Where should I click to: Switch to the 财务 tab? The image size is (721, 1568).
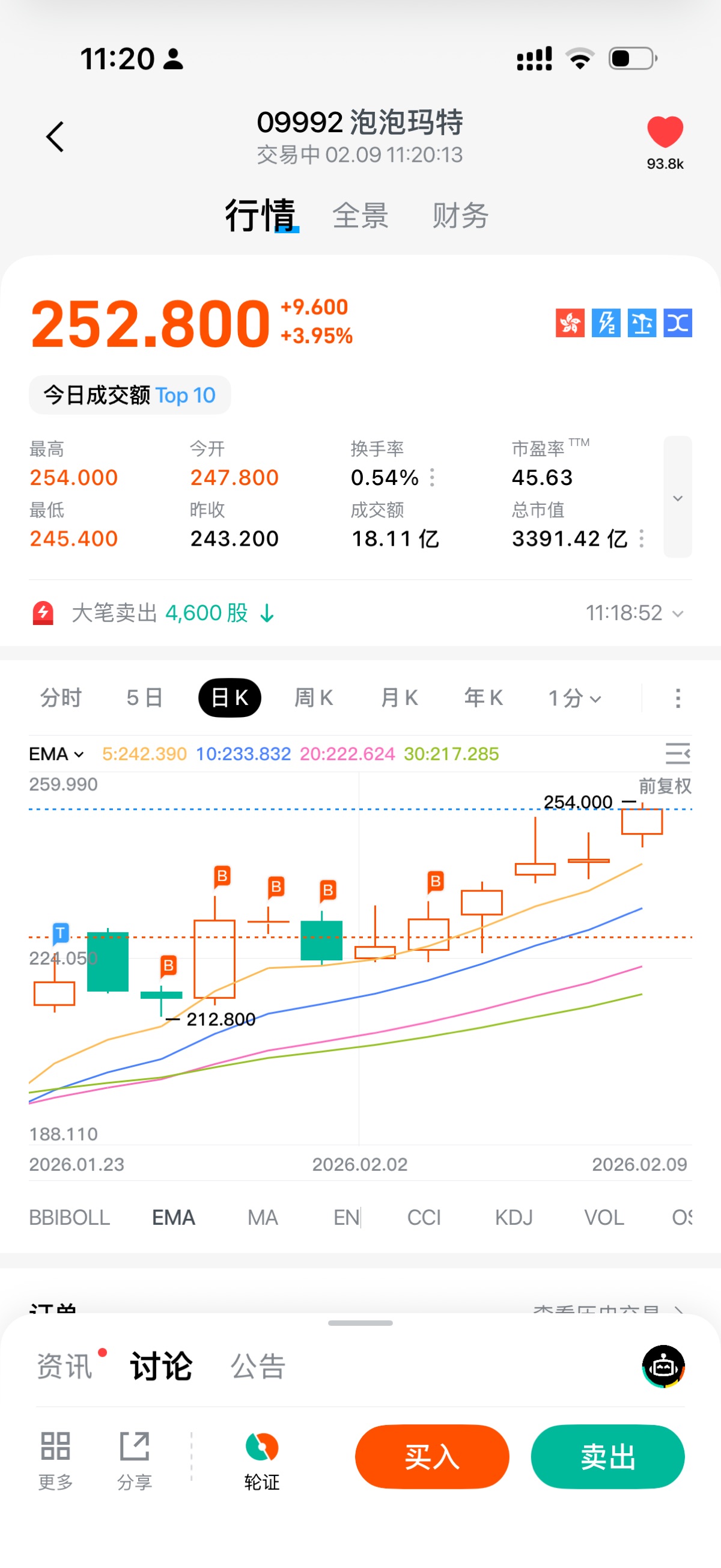(x=460, y=216)
